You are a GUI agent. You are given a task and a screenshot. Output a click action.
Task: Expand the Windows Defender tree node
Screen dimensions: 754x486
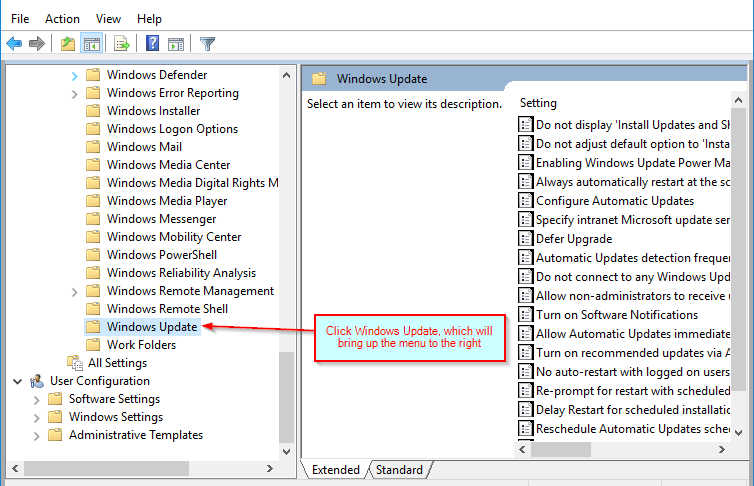coord(74,76)
